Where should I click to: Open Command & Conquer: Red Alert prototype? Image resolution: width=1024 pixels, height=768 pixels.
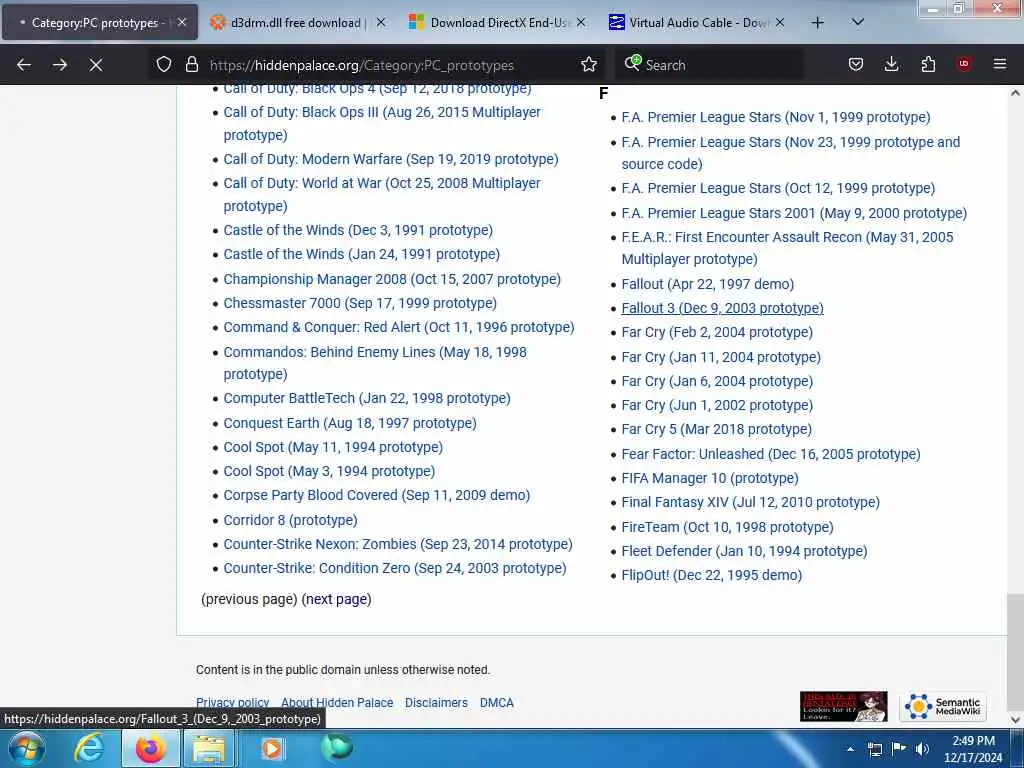pos(398,327)
